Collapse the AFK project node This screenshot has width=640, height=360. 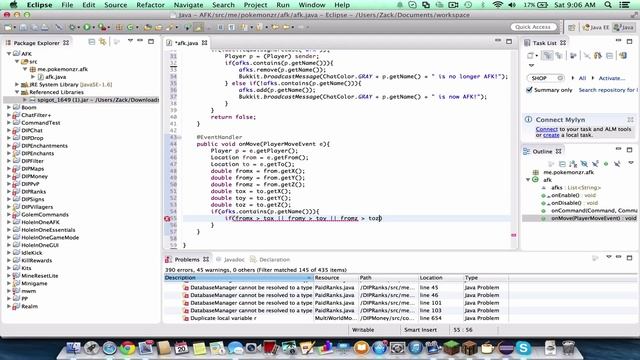tap(9, 53)
